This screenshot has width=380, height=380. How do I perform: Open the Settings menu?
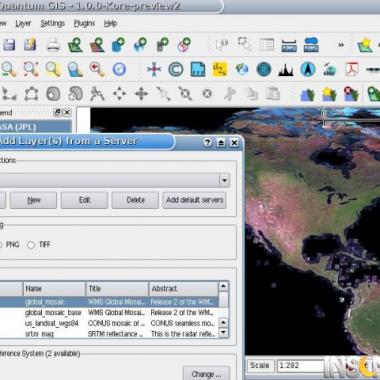pos(53,23)
